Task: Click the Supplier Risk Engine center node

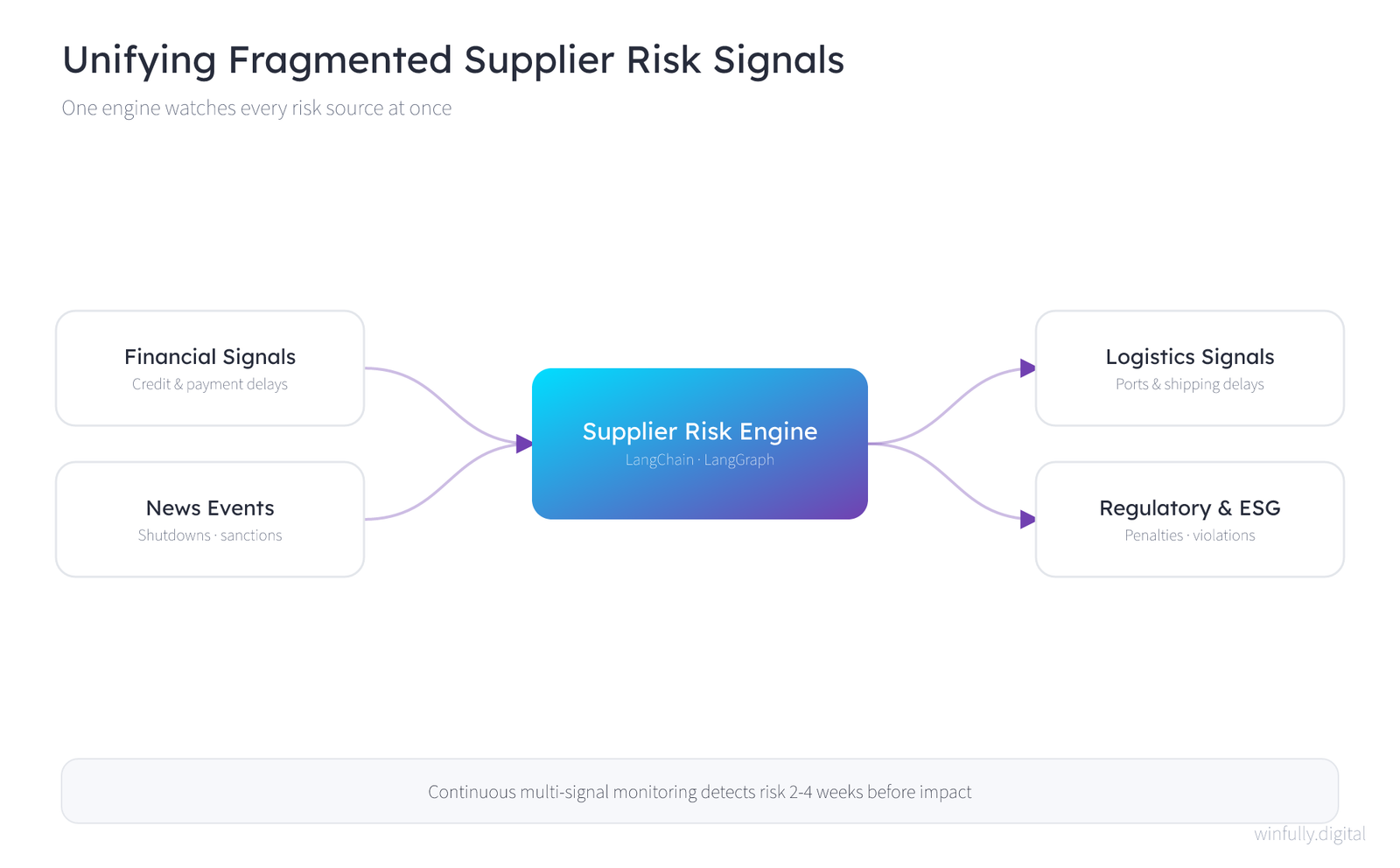Action: click(700, 444)
